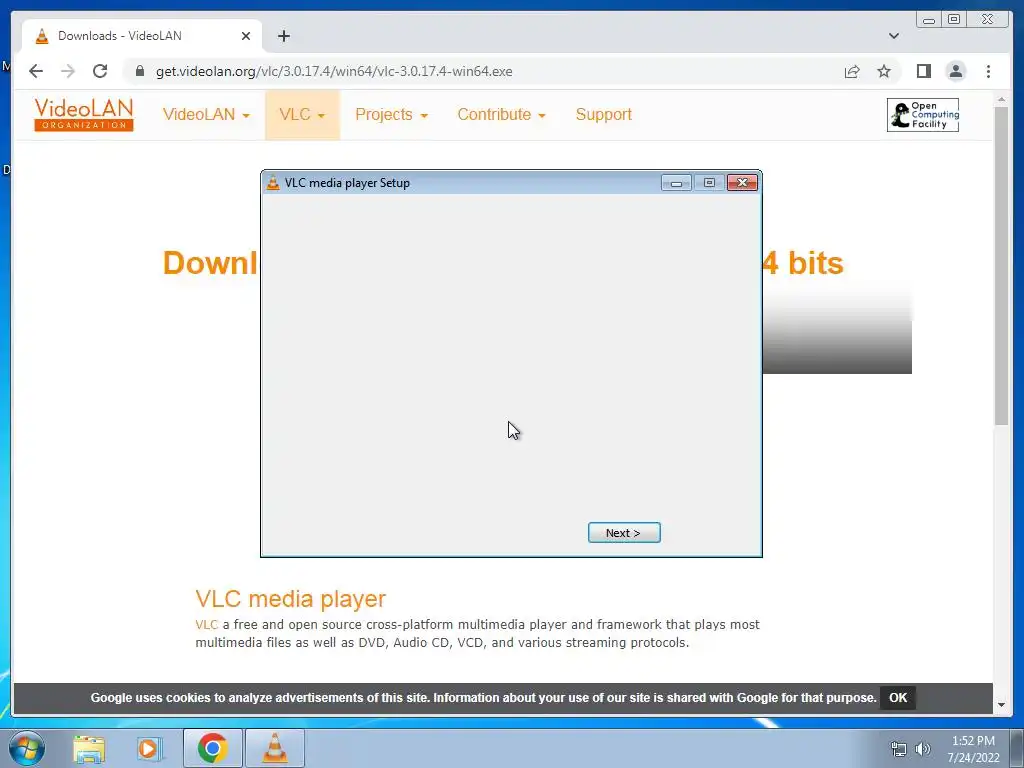Select the Downloads - VideoLAN tab

[142, 36]
